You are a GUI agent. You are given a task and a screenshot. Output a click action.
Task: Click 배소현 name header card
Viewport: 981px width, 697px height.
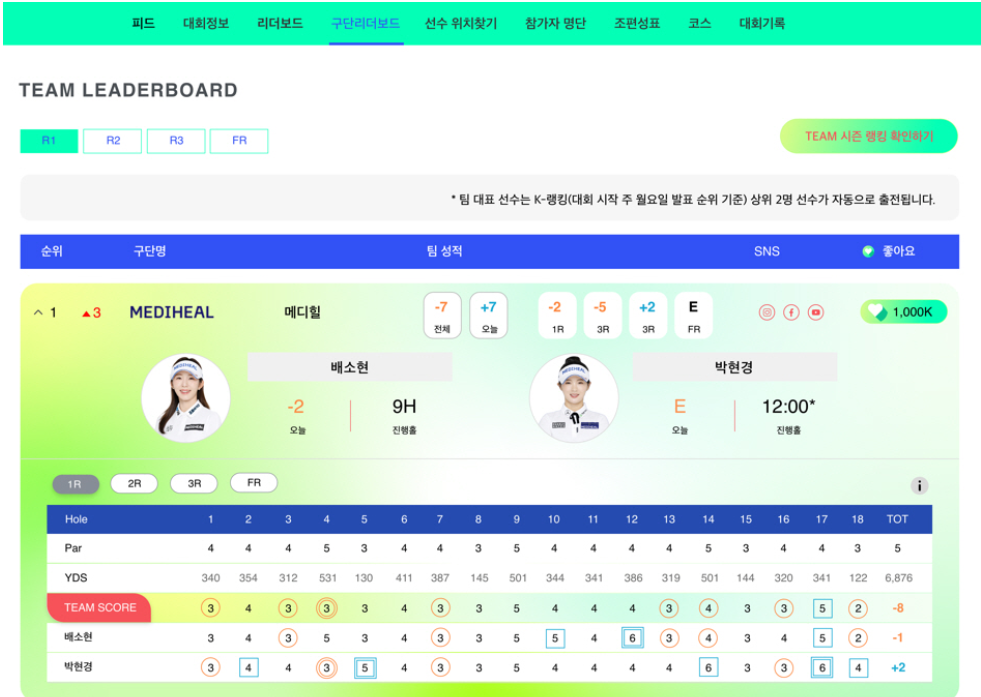pyautogui.click(x=350, y=367)
